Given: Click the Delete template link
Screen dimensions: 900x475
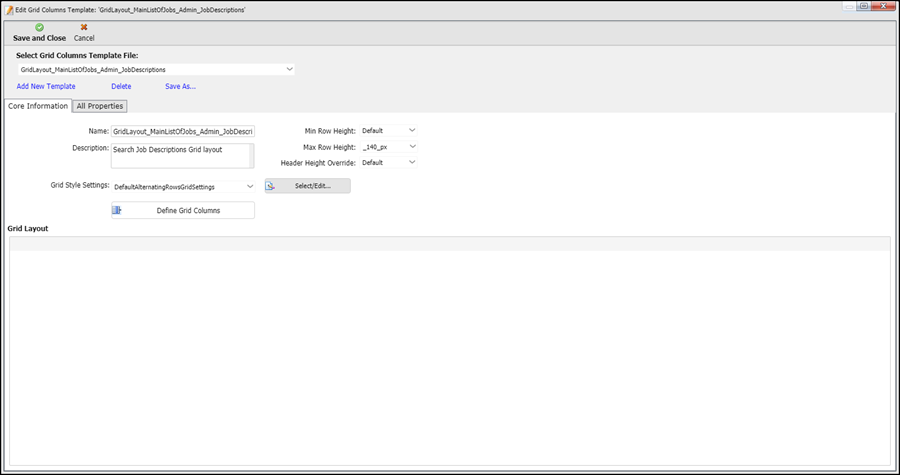Looking at the screenshot, I should tap(121, 87).
